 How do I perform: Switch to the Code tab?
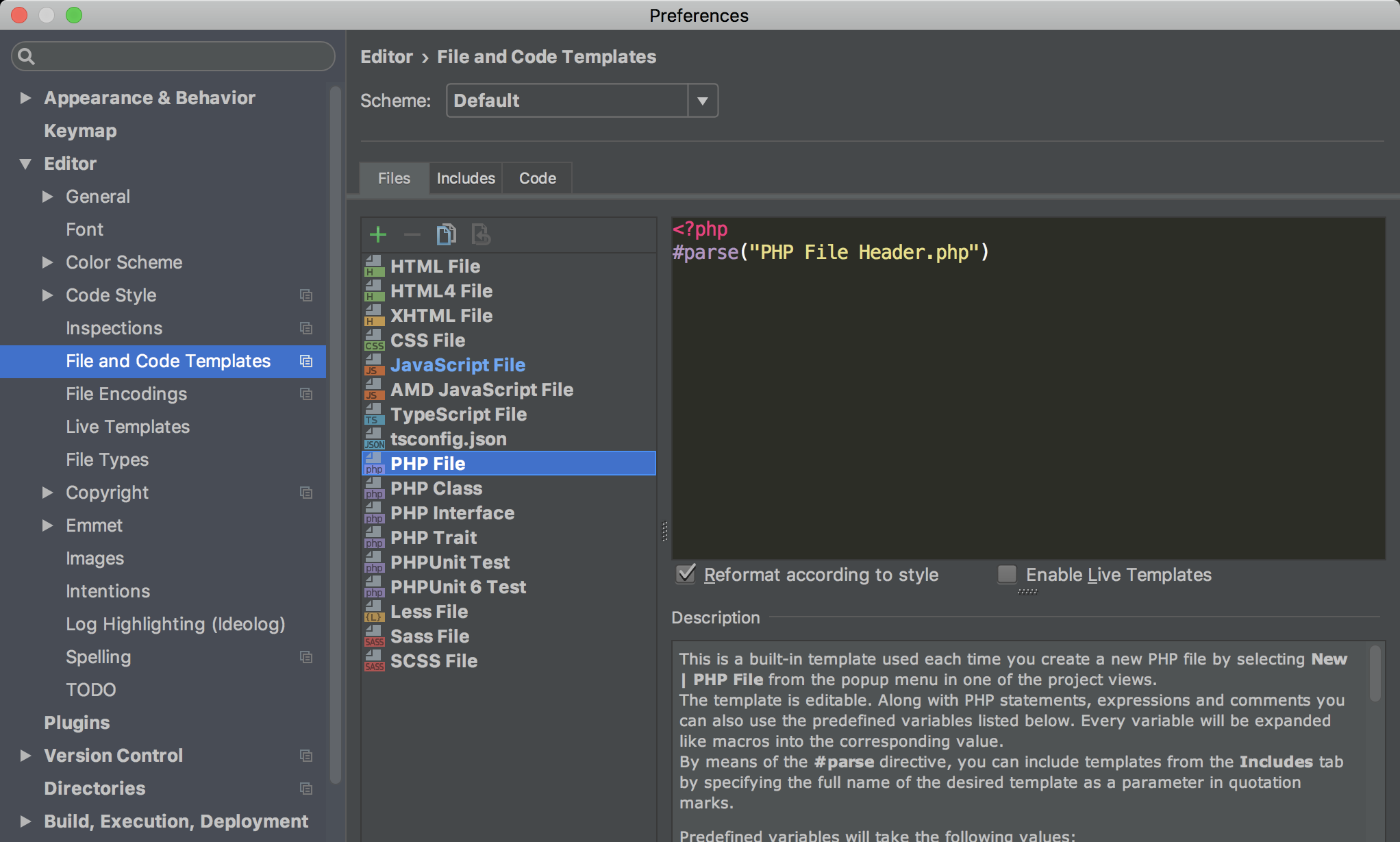538,178
